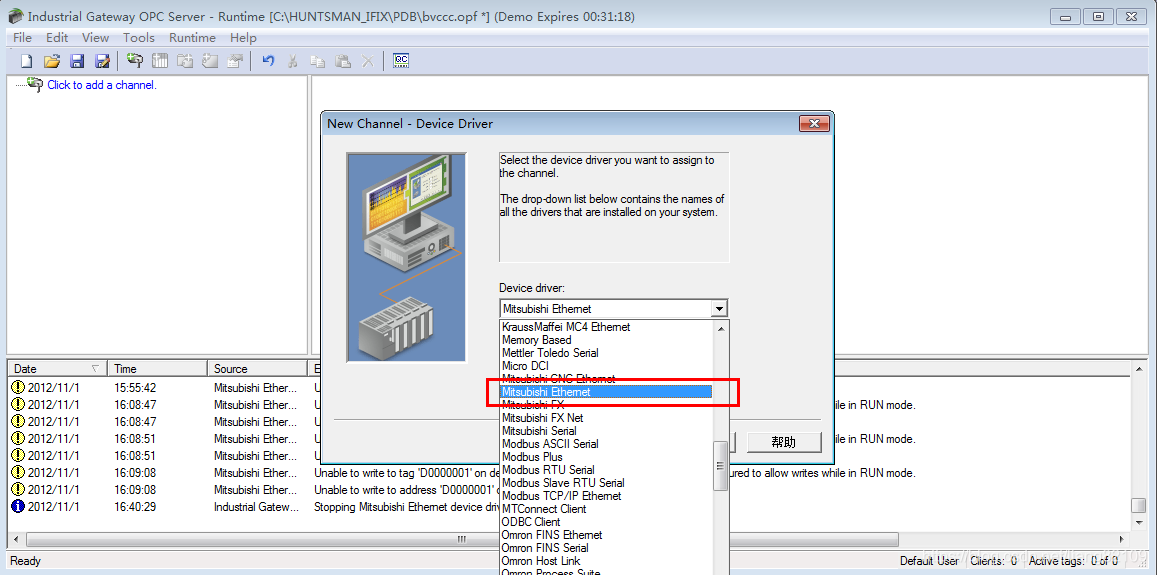Click the 'Click to add a channel' link
Viewport: 1157px width, 575px height.
click(x=102, y=85)
